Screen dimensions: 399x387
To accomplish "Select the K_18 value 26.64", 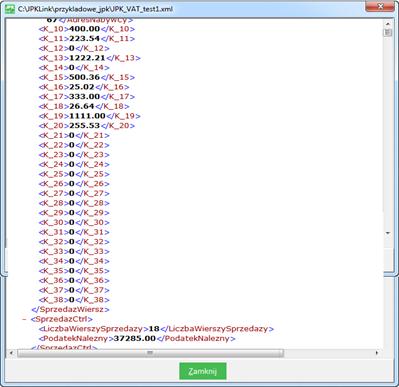I will click(x=82, y=106).
